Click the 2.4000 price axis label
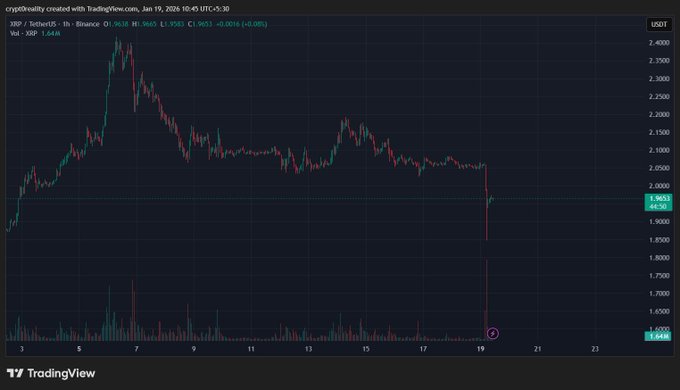Viewport: 680px width, 390px height. 659,43
